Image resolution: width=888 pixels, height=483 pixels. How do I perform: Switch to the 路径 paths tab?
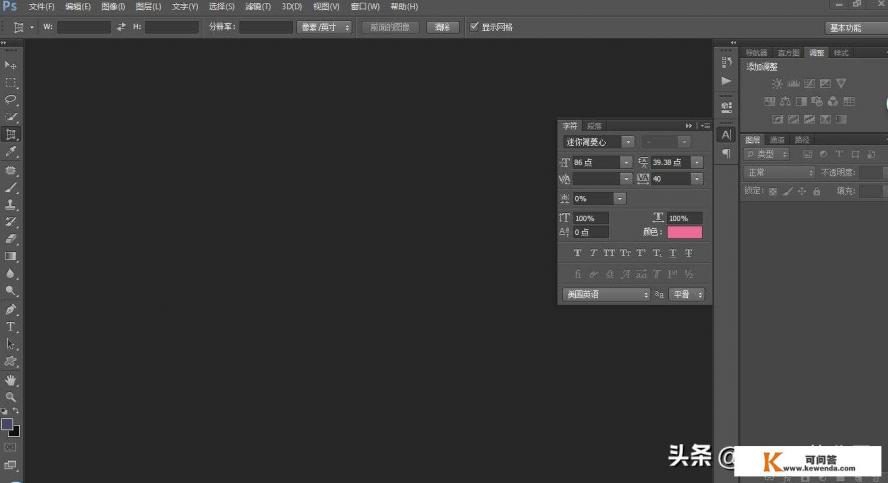tap(802, 140)
